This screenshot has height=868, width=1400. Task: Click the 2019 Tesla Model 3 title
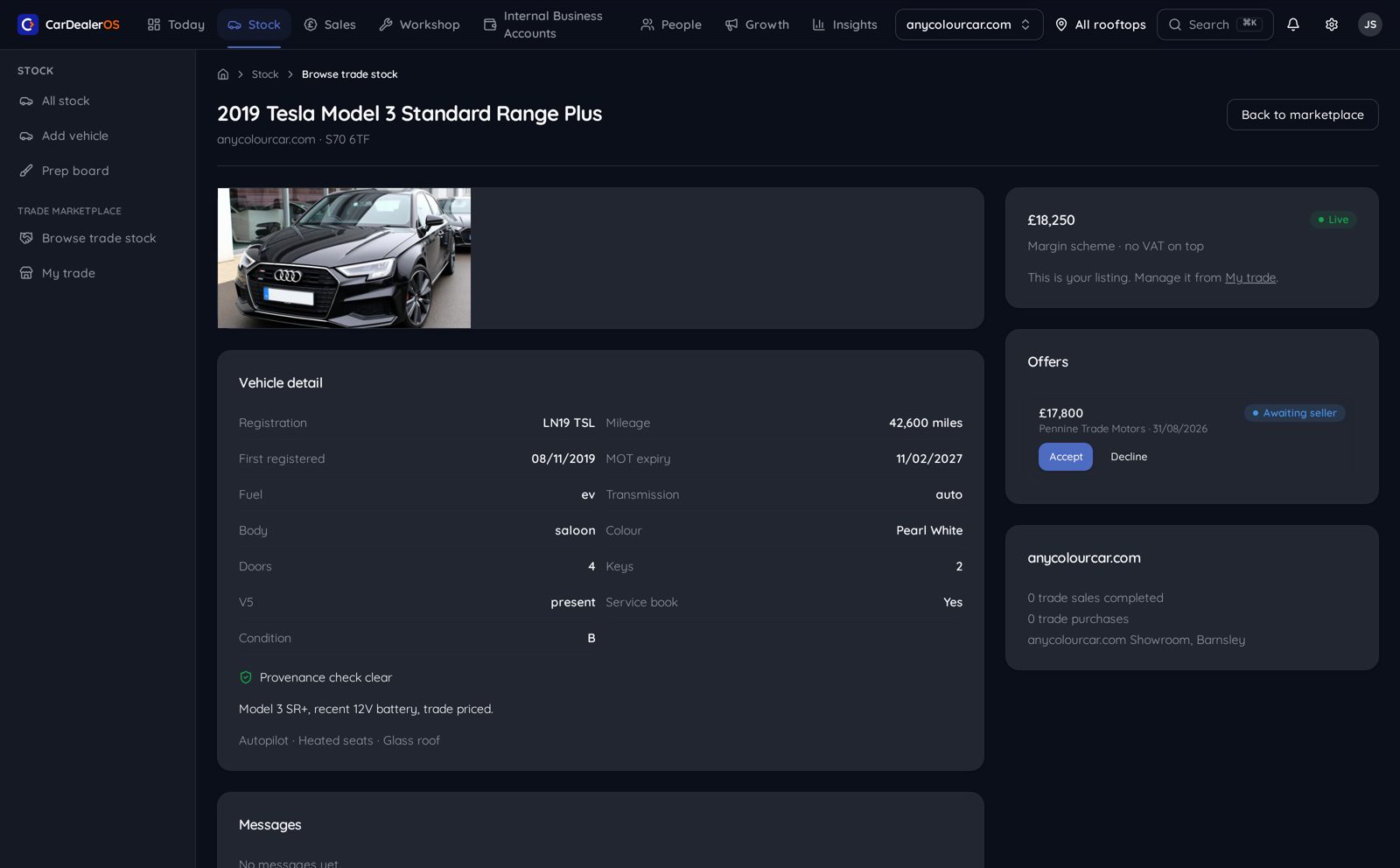click(409, 114)
